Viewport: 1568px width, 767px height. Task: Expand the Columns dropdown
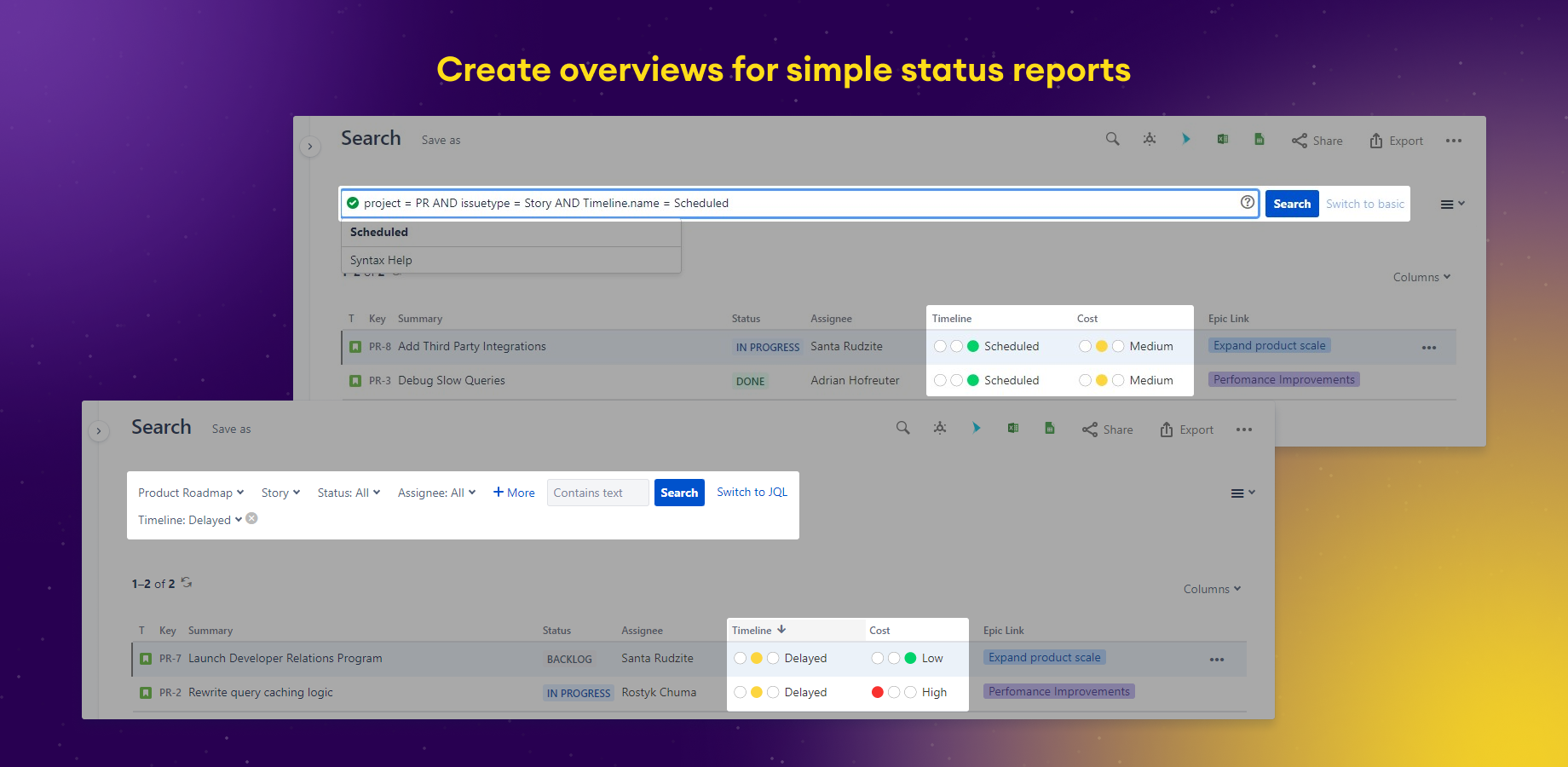pyautogui.click(x=1210, y=588)
